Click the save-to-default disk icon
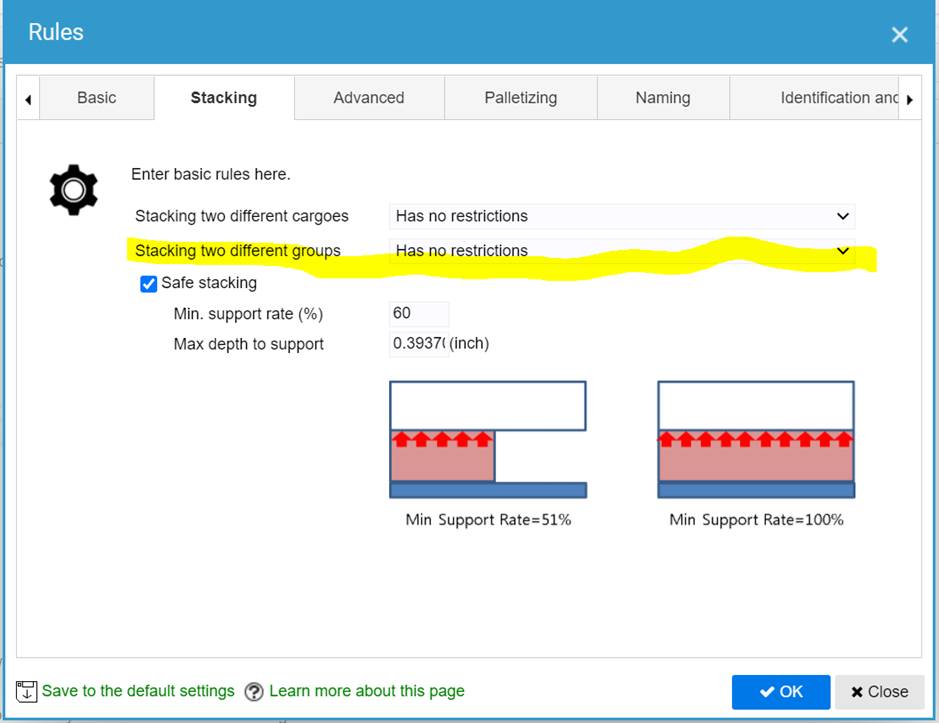The width and height of the screenshot is (939, 723). [26, 691]
